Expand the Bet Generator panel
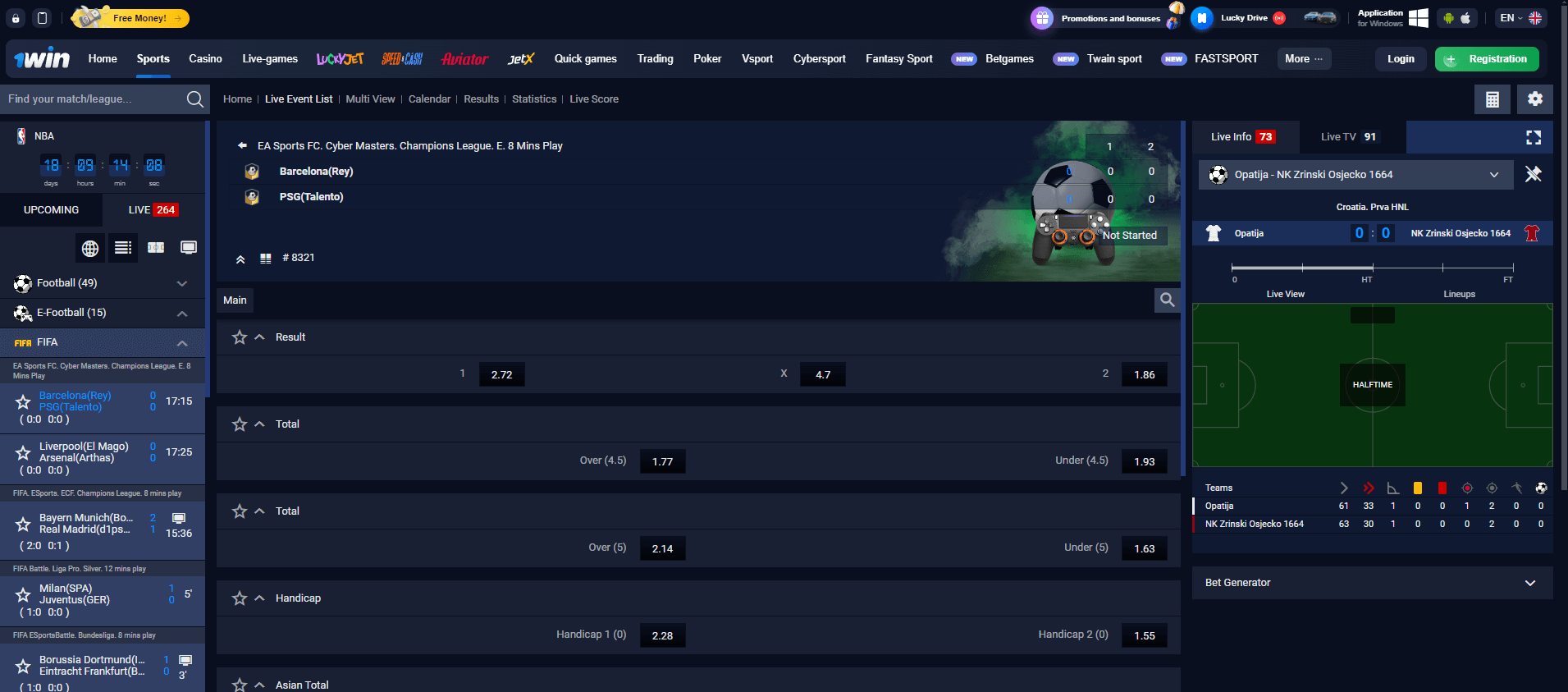Image resolution: width=1568 pixels, height=692 pixels. tap(1372, 583)
